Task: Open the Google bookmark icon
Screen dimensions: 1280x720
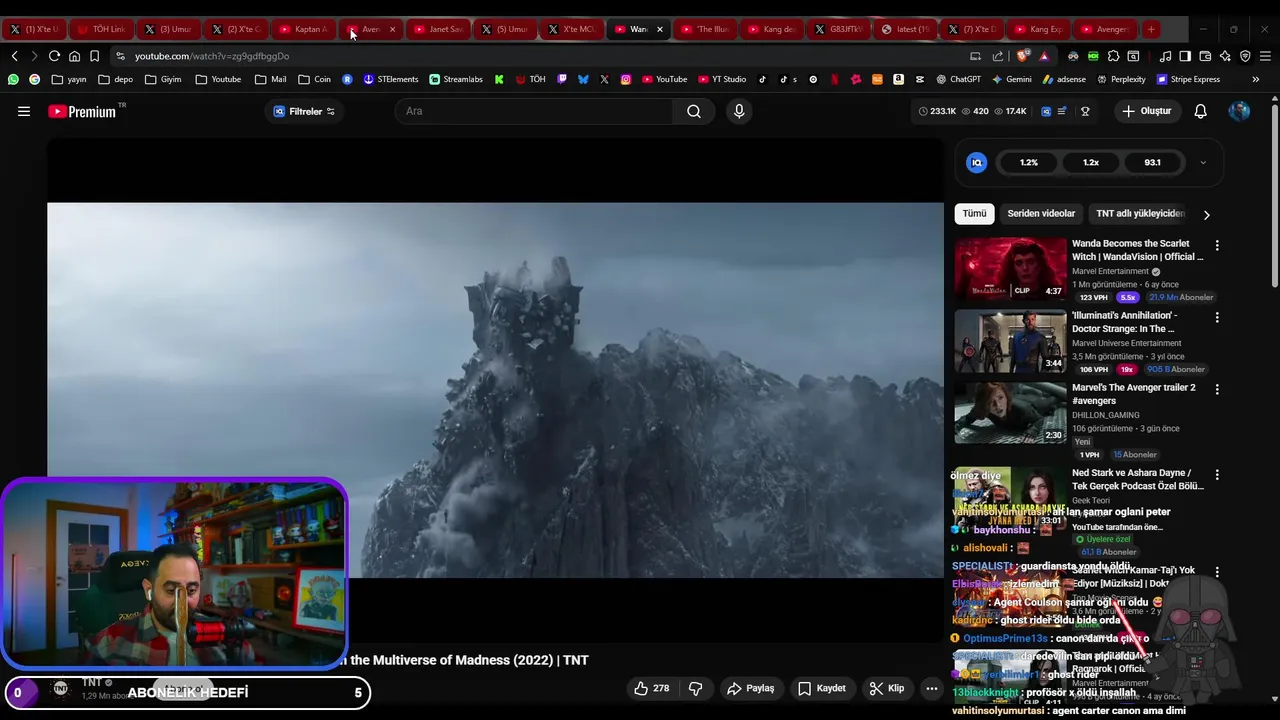Action: 35,79
